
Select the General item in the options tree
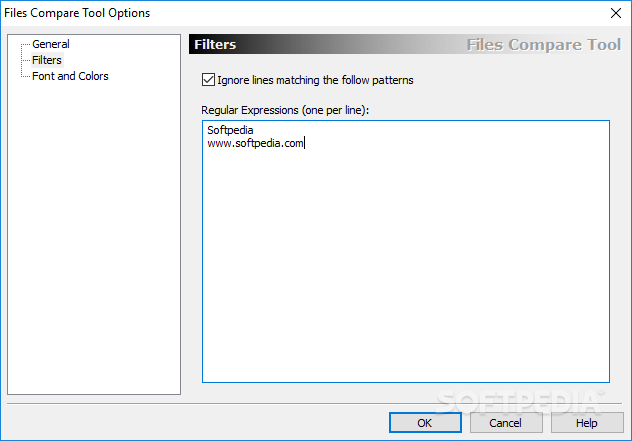click(x=51, y=44)
